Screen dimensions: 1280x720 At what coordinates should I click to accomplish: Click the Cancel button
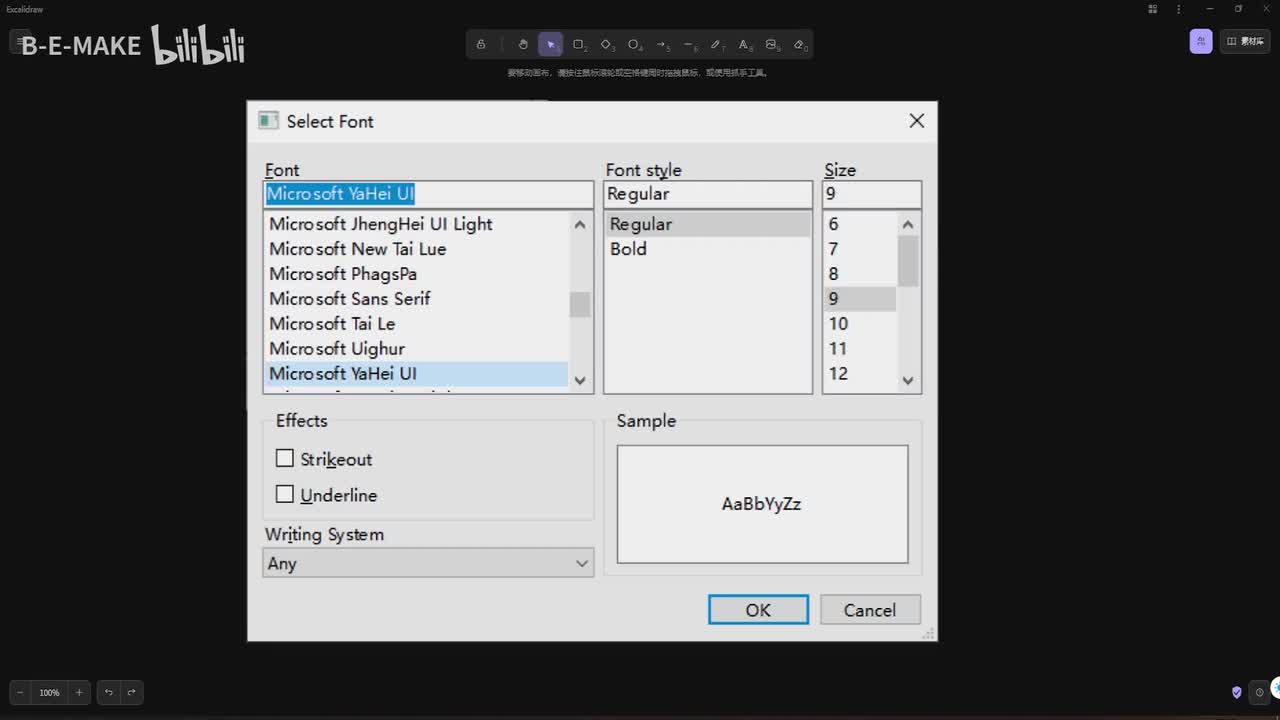pos(870,610)
